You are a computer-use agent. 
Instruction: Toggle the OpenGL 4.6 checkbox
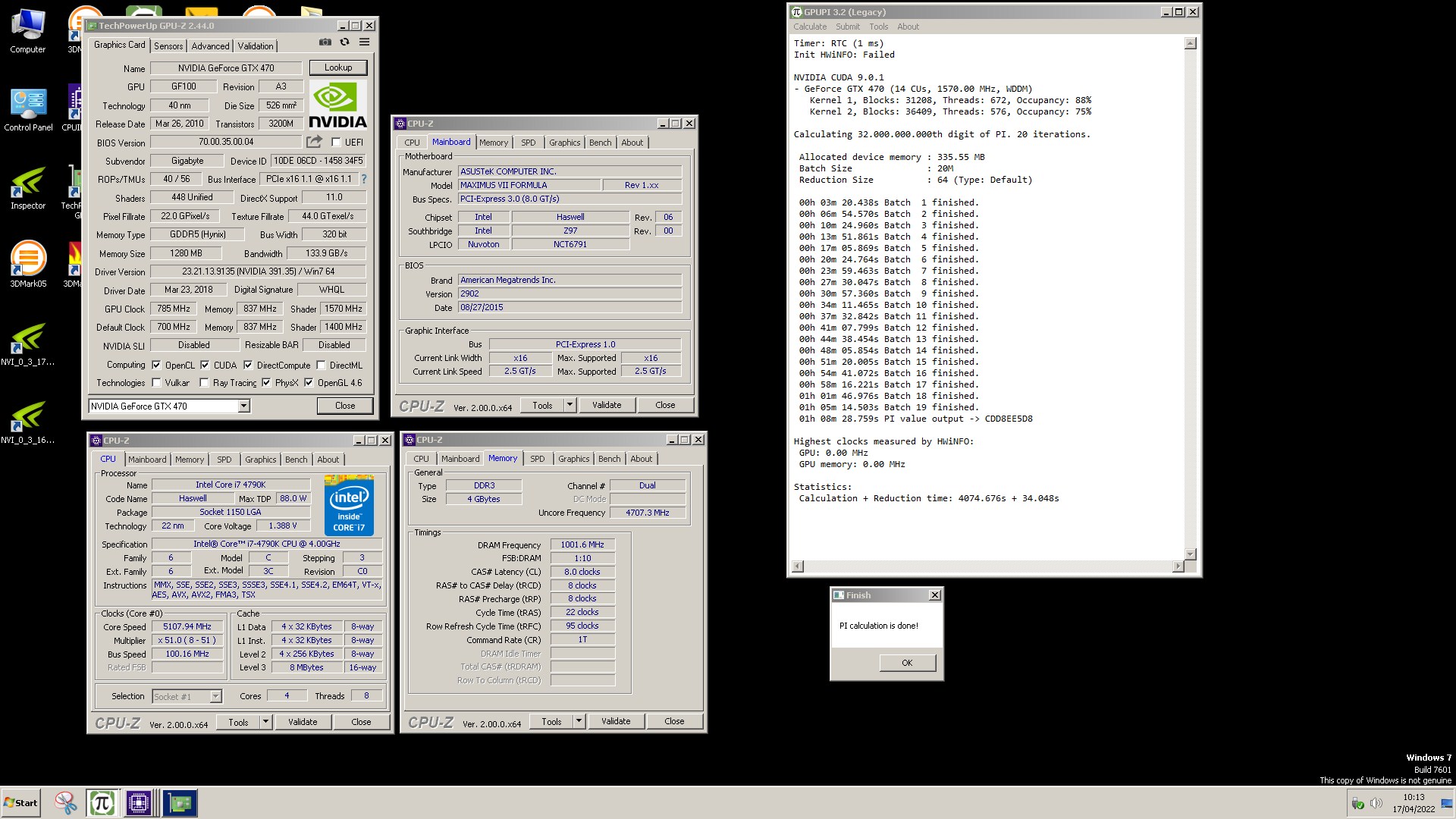(x=309, y=383)
